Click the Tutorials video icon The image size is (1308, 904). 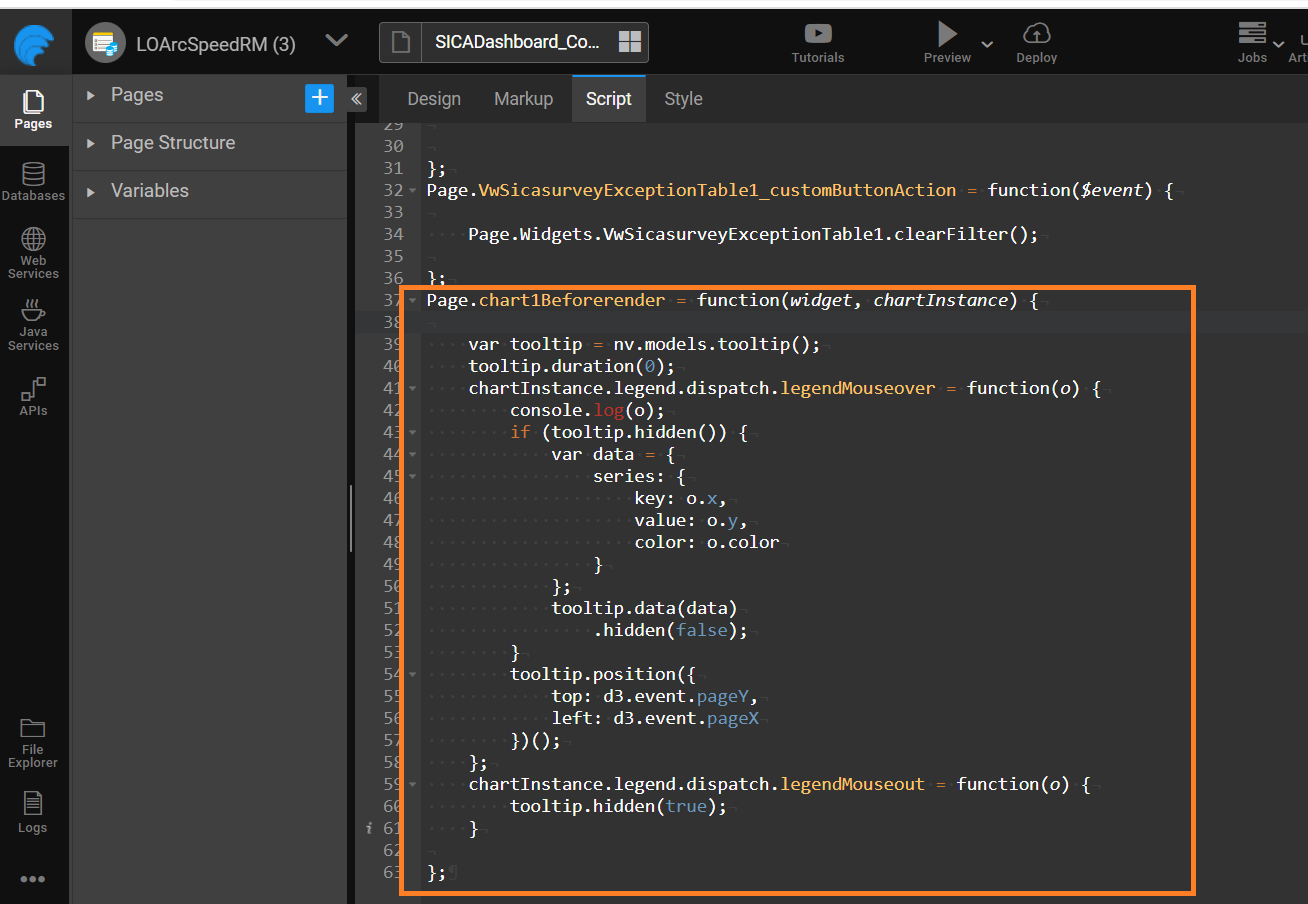click(818, 34)
